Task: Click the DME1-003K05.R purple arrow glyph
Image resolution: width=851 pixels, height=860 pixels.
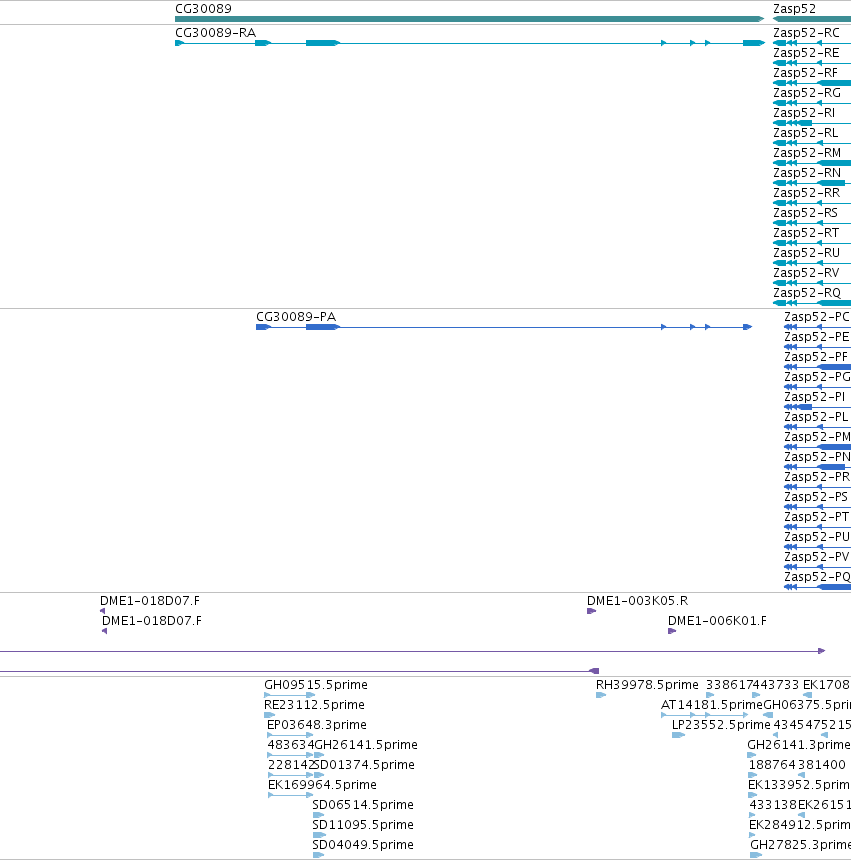Action: click(x=591, y=611)
